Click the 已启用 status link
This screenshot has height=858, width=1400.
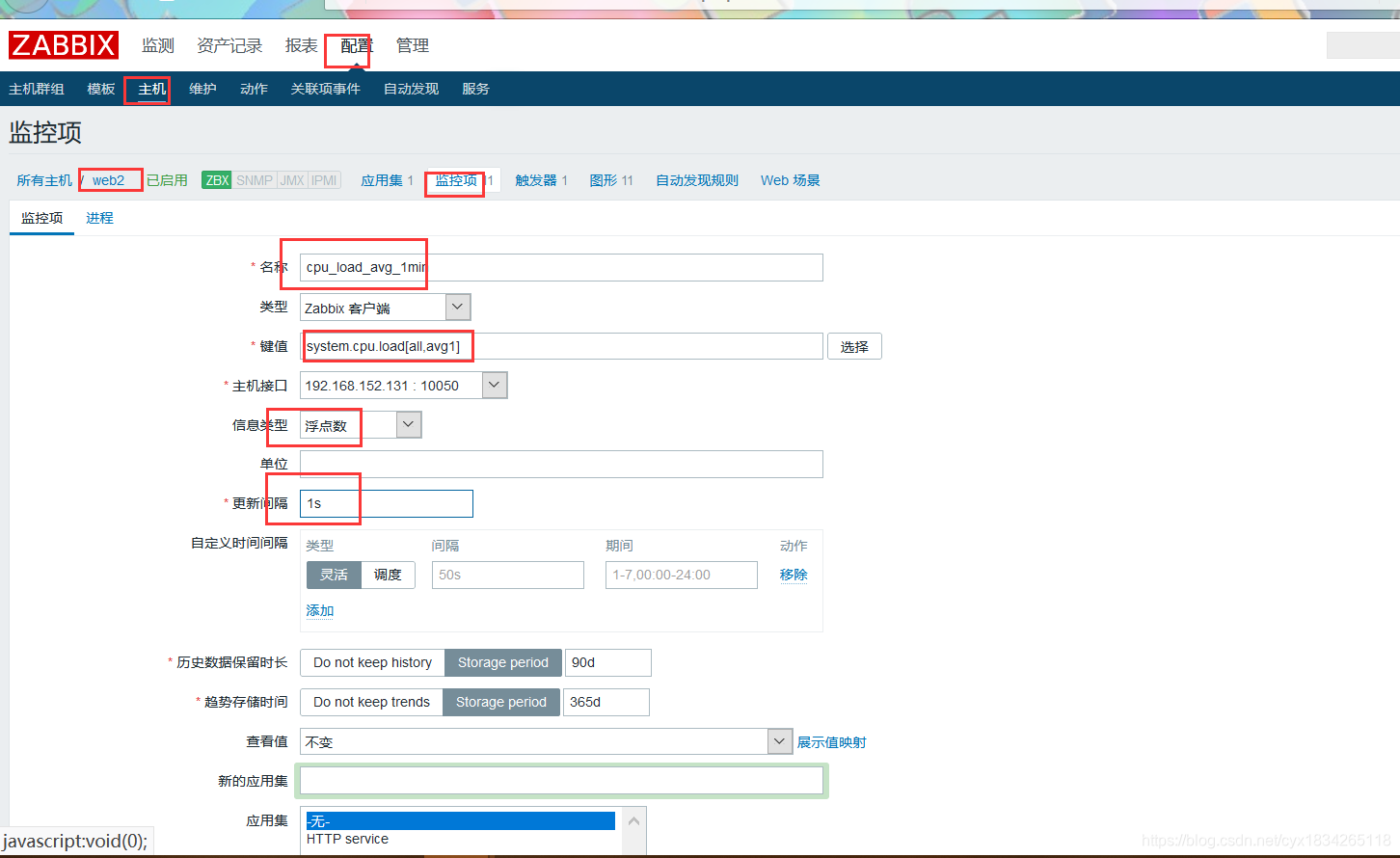167,180
